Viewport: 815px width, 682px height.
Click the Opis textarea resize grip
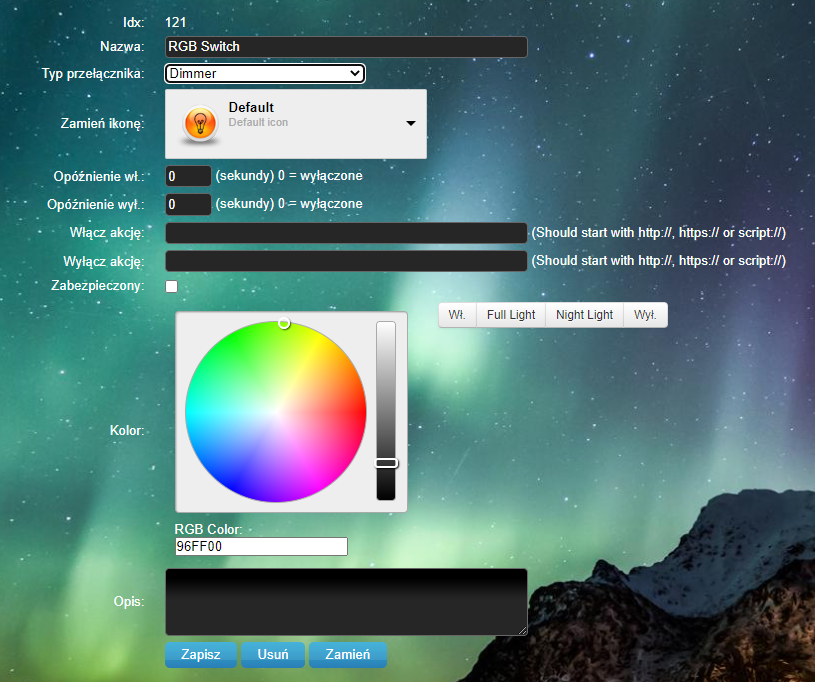pos(522,631)
